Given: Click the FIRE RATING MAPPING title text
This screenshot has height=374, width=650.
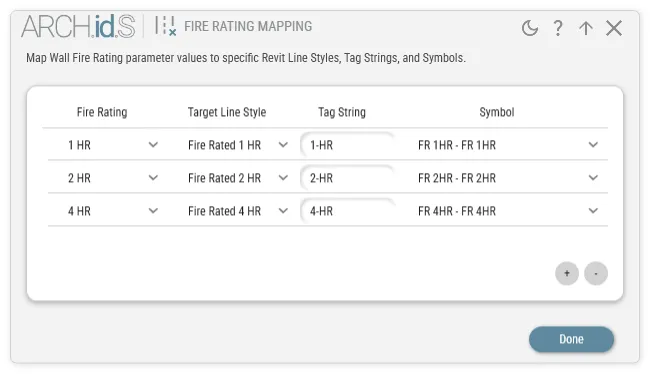Looking at the screenshot, I should (248, 26).
